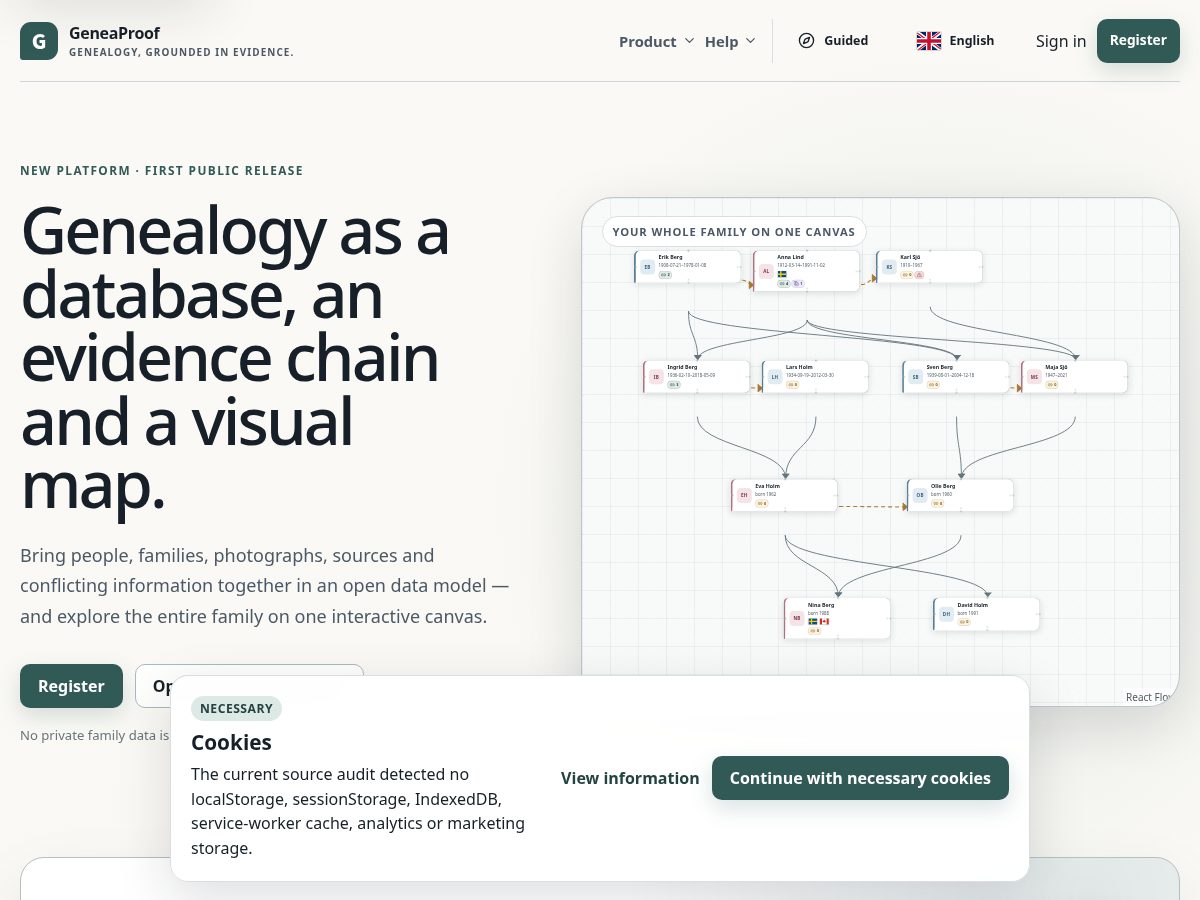Click the Cookies heading in the banner
Screen dimensions: 1200x900
[x=231, y=742]
